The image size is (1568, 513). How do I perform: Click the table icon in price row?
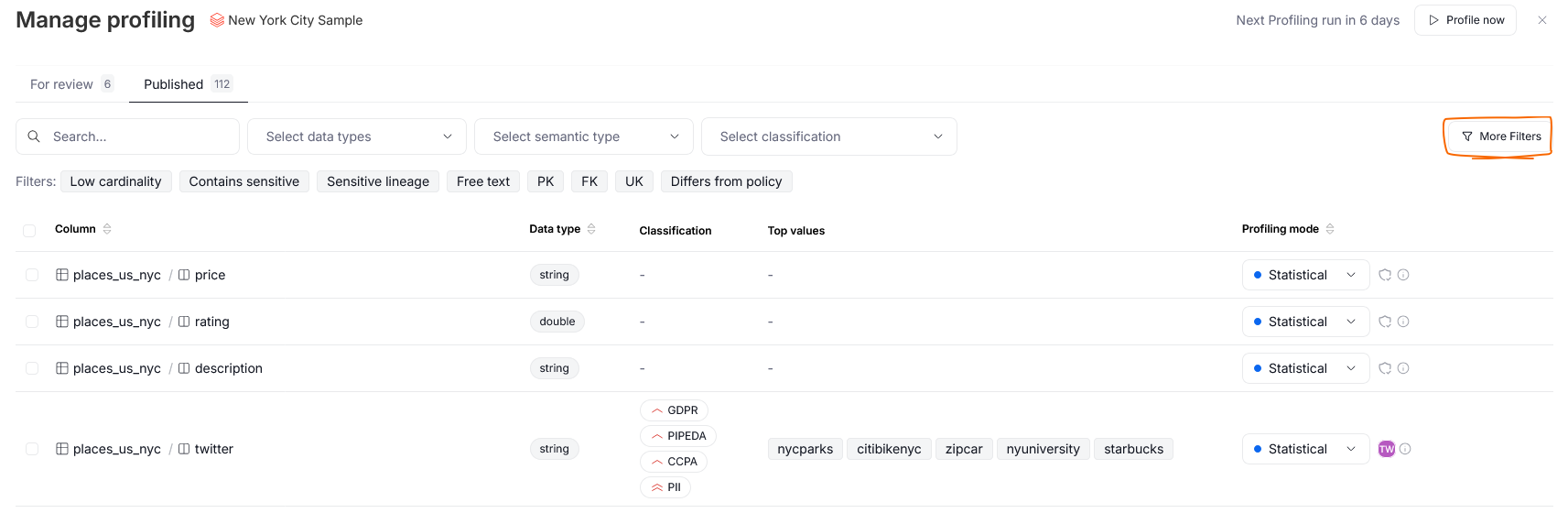pos(62,275)
